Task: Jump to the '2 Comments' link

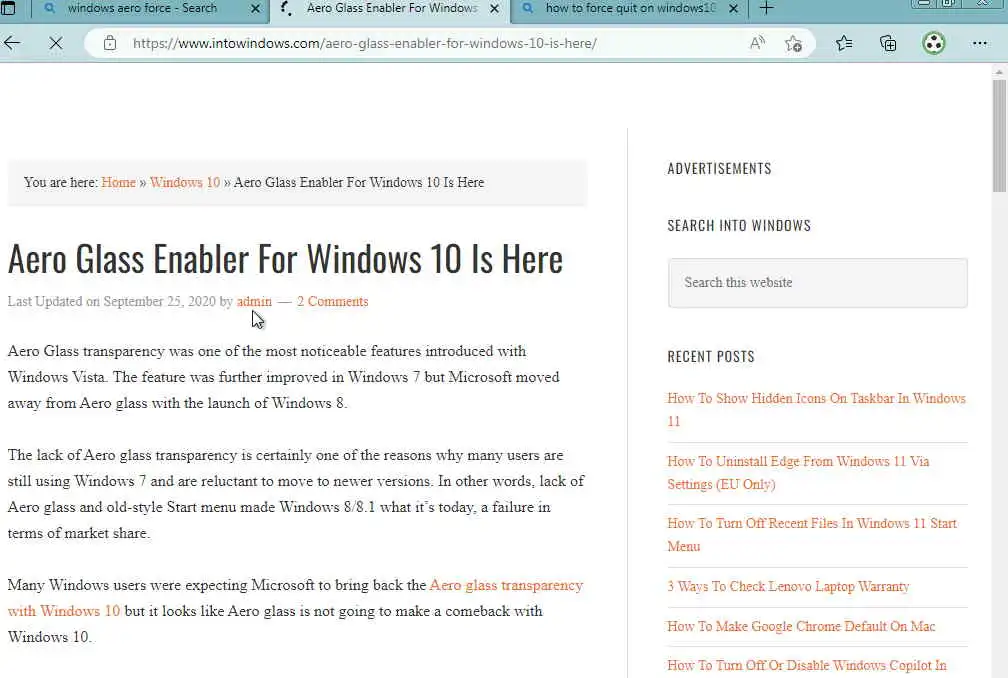Action: pos(332,301)
